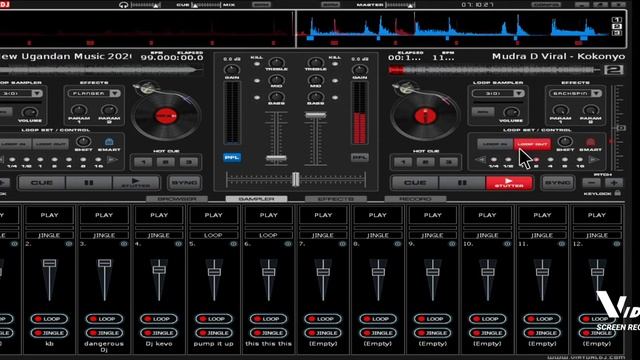Click the round options icon of sampler slot 2
The height and width of the screenshot is (360, 640).
click(x=69, y=244)
